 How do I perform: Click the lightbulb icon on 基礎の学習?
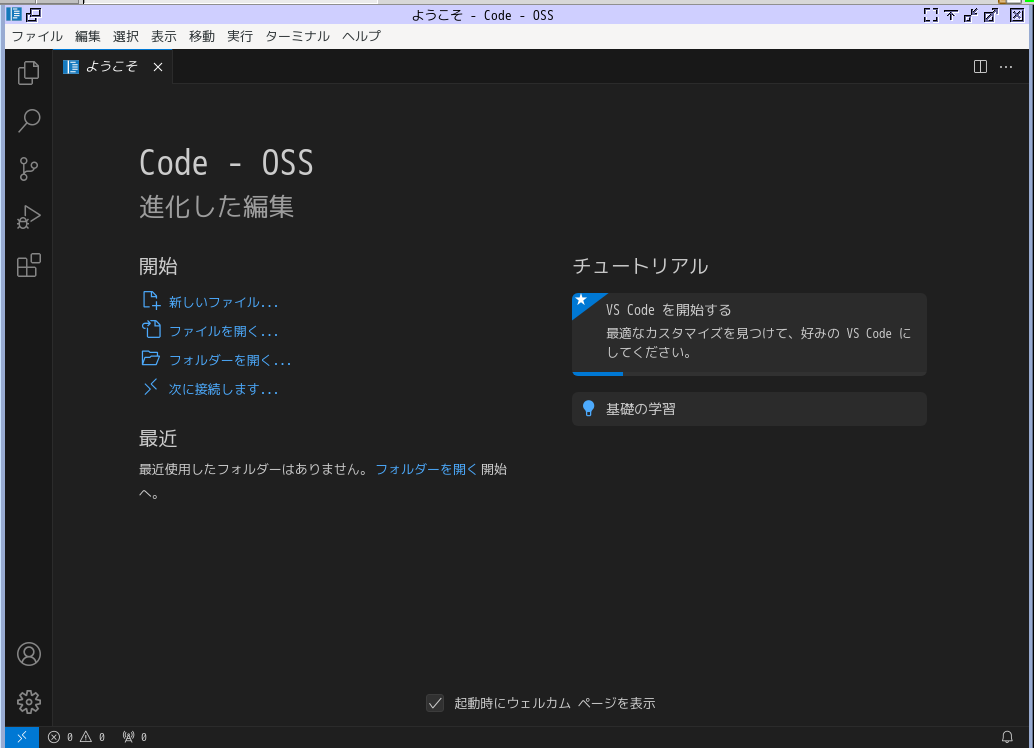pyautogui.click(x=588, y=409)
